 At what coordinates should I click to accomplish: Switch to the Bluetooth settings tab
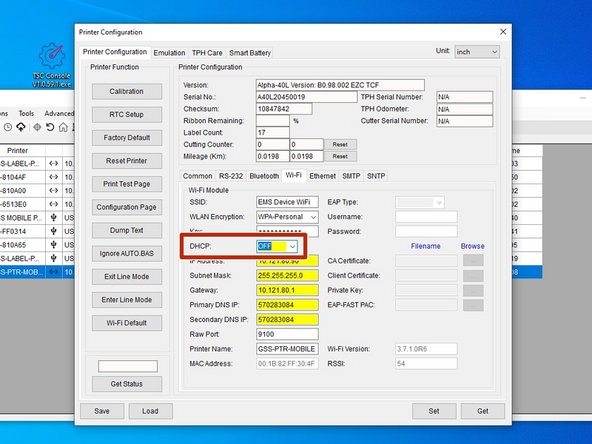pyautogui.click(x=264, y=176)
